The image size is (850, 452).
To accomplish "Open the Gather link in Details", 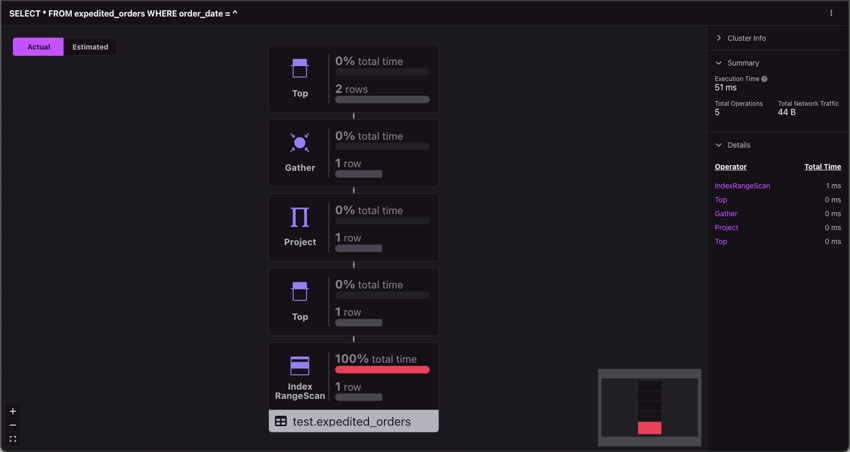I will click(726, 214).
